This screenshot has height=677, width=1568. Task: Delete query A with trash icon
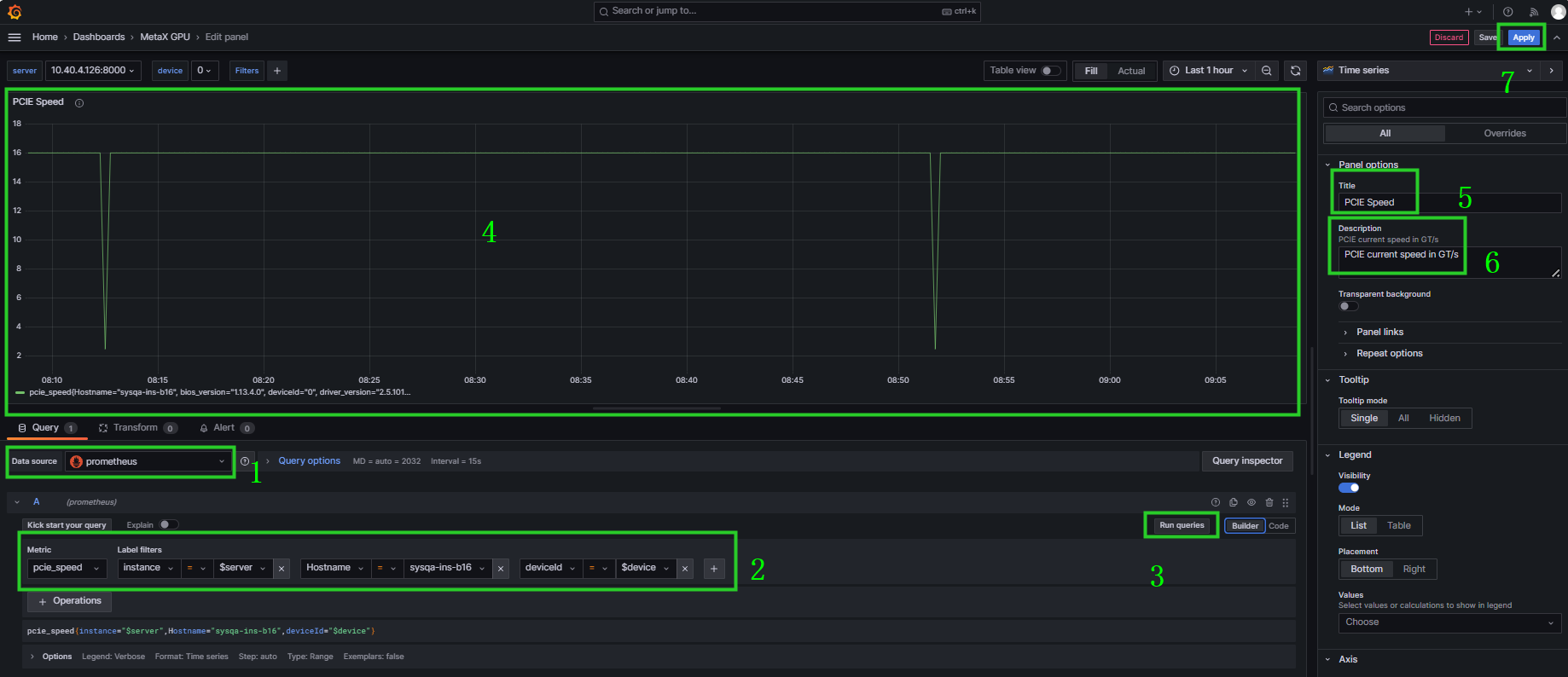pyautogui.click(x=1269, y=502)
